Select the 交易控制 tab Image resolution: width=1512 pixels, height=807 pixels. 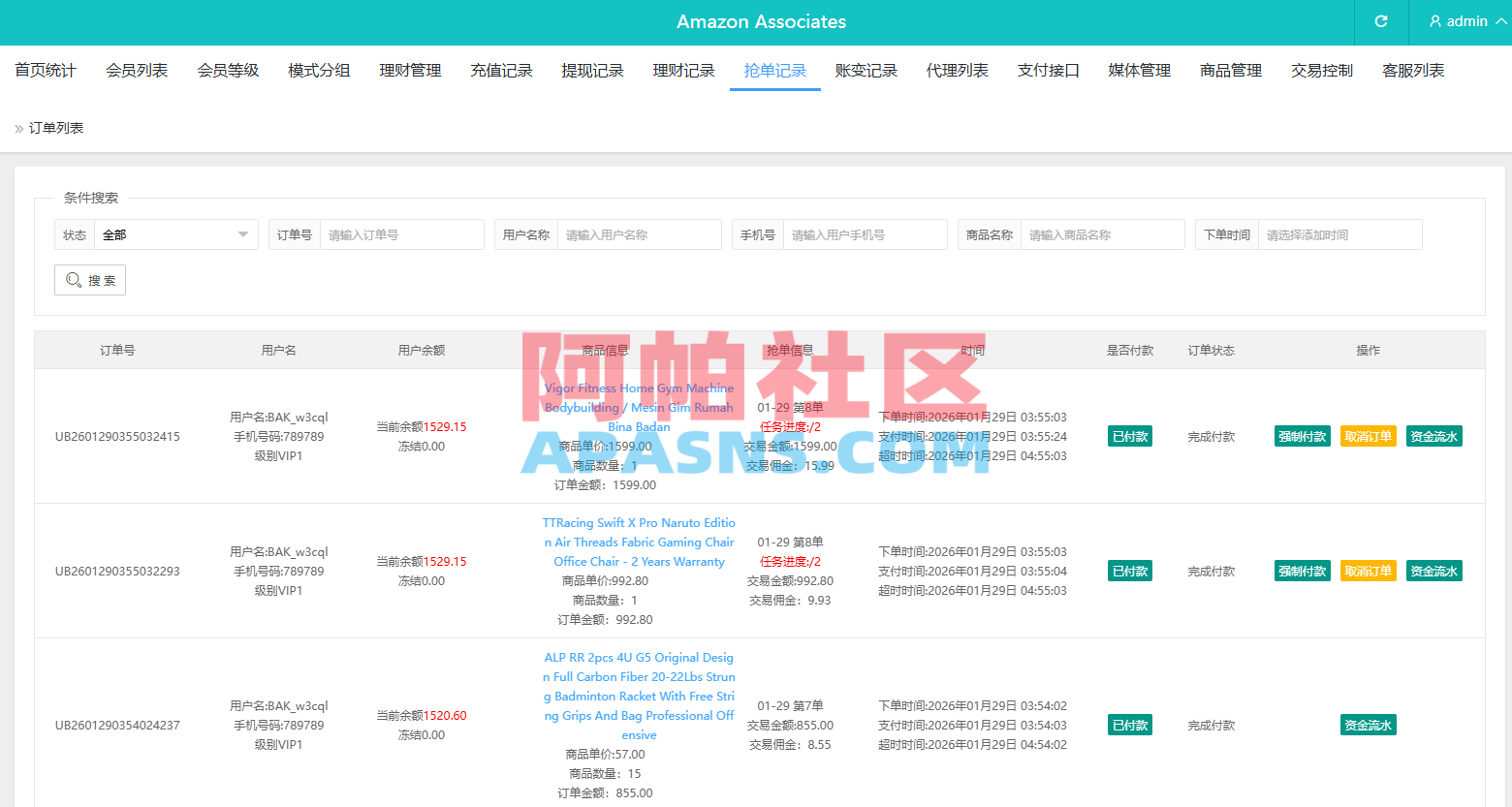point(1321,71)
